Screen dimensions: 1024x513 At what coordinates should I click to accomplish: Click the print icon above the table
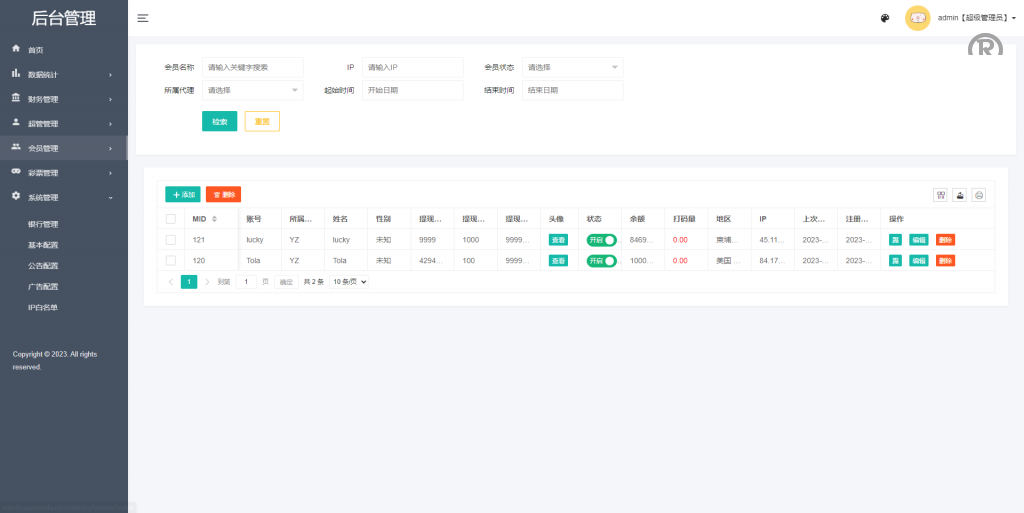tap(979, 195)
